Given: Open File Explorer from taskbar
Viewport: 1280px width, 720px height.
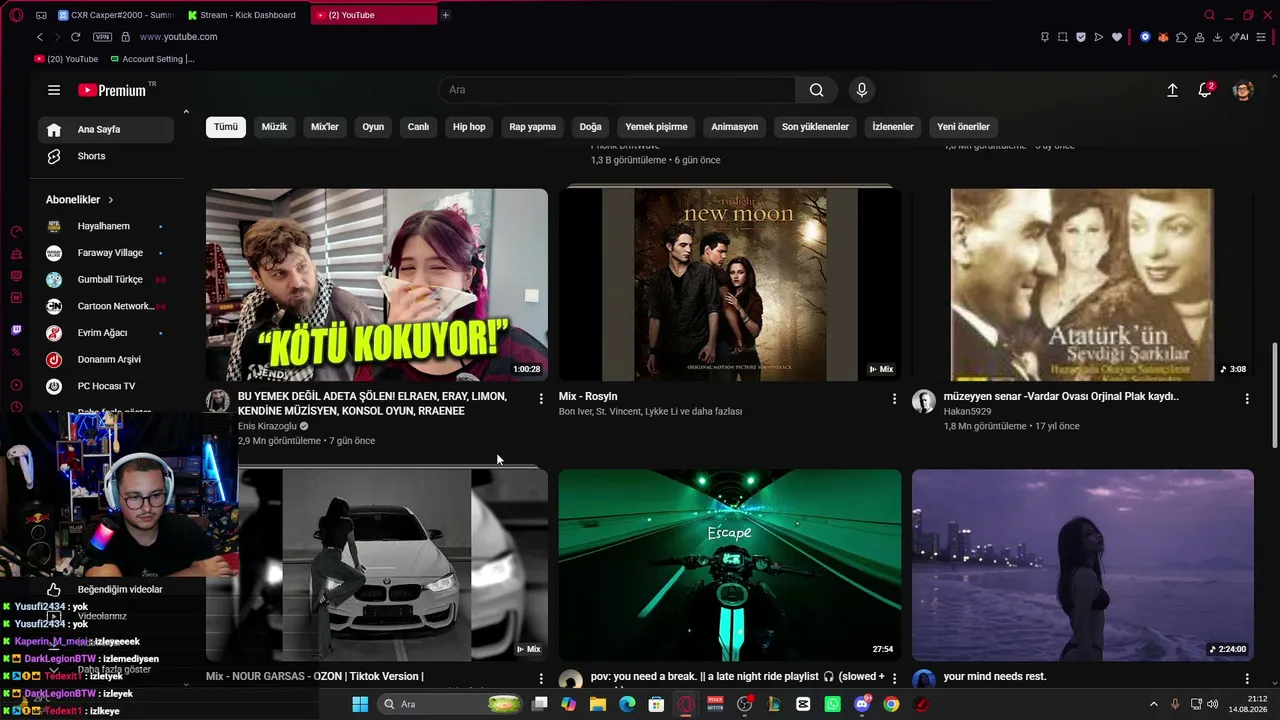Looking at the screenshot, I should pyautogui.click(x=598, y=704).
